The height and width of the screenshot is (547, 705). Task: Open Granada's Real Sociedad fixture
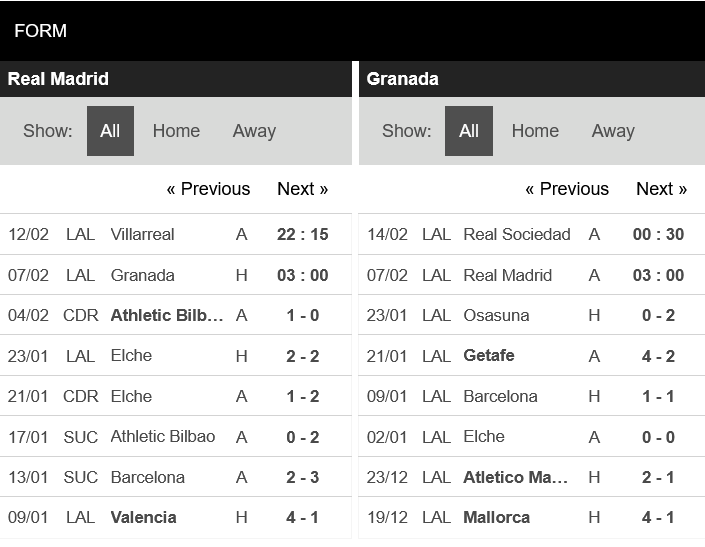pyautogui.click(x=532, y=234)
